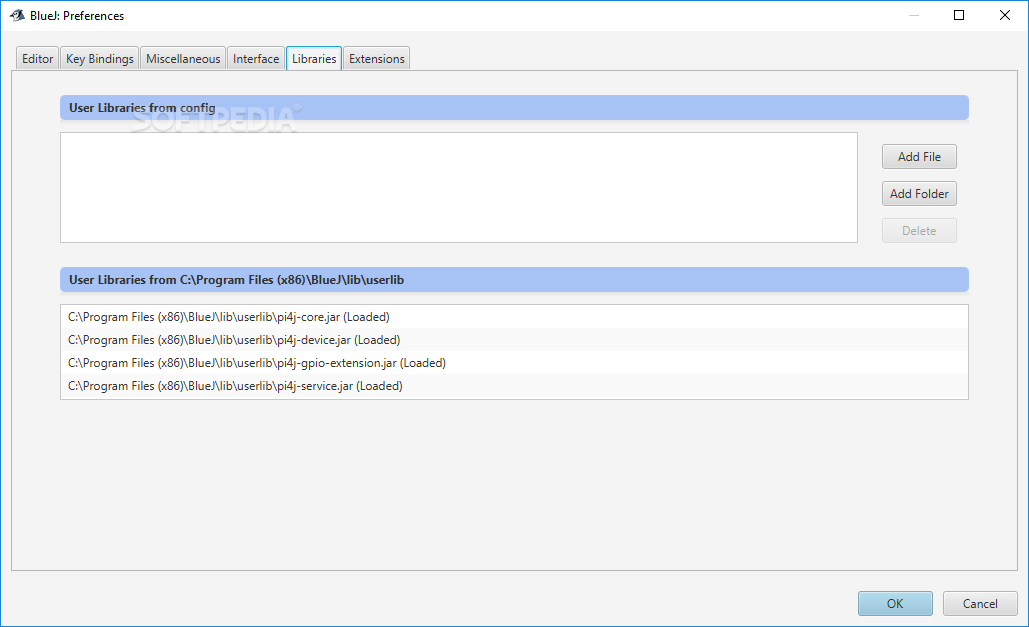The image size is (1029, 627).
Task: Click Cancel to discard changes
Action: (x=980, y=603)
